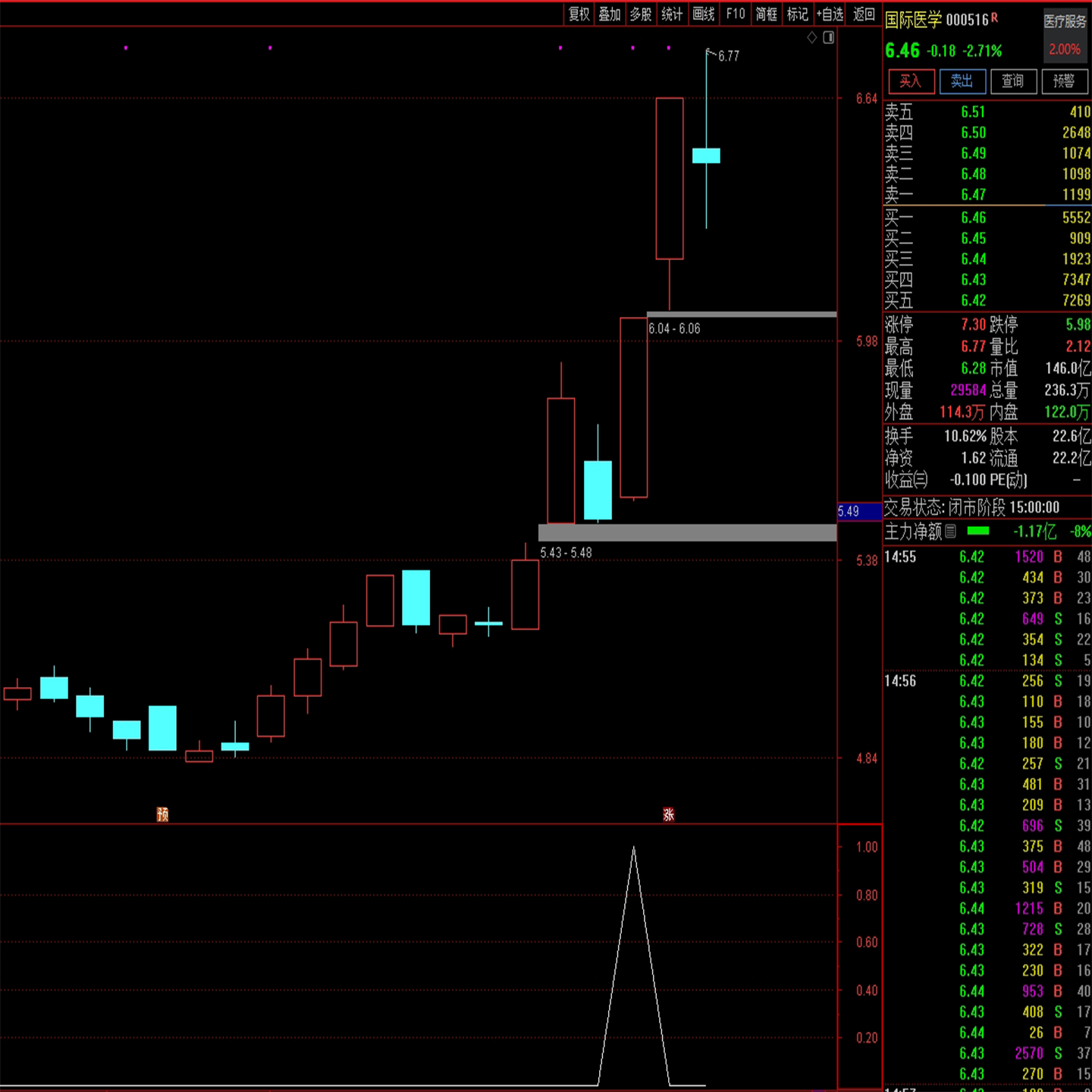Screen dimensions: 1092x1092
Task: Click the 涨停 price 7.30
Action: 974,325
